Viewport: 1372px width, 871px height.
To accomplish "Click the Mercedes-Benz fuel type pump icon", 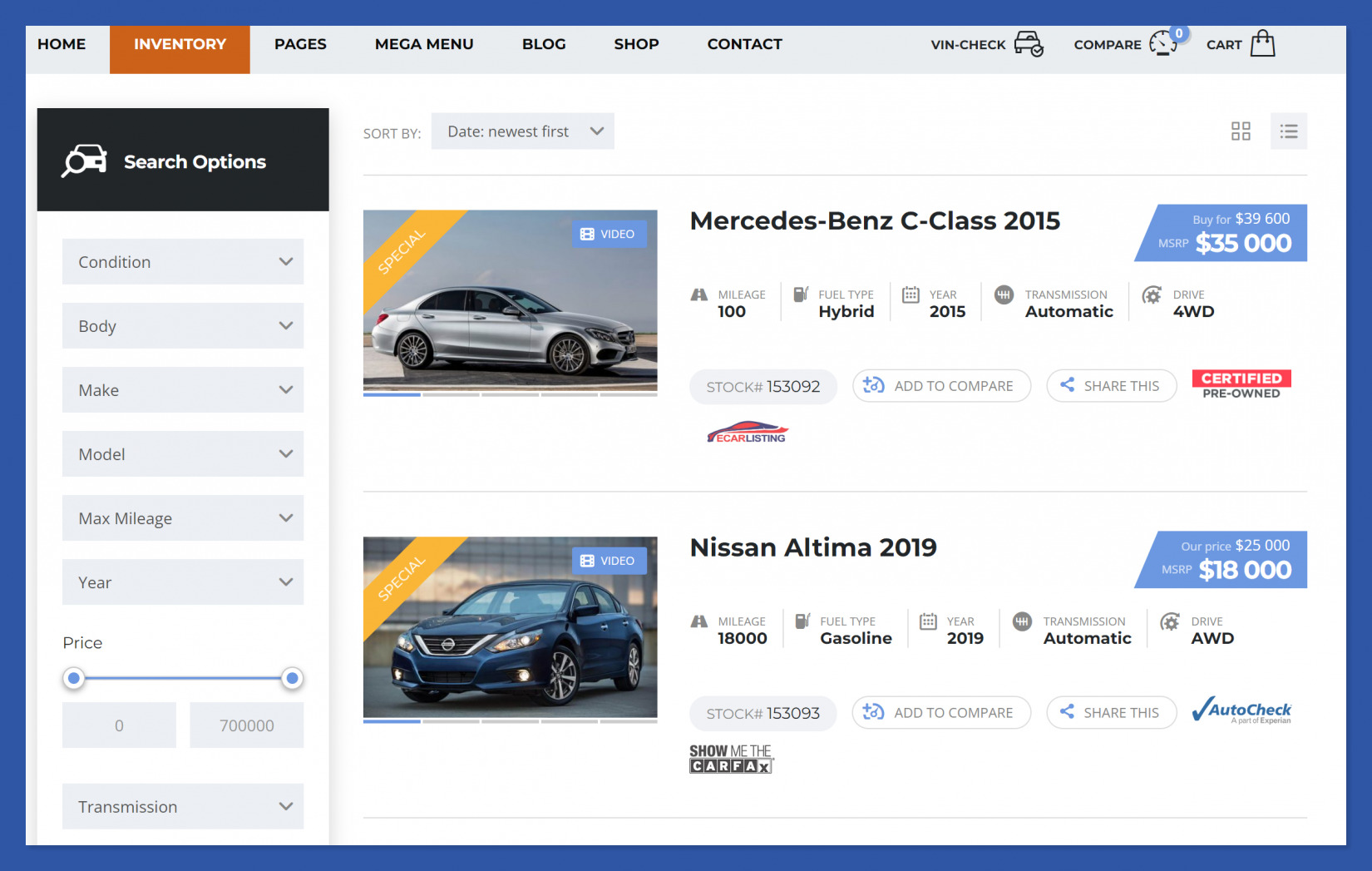I will point(801,294).
